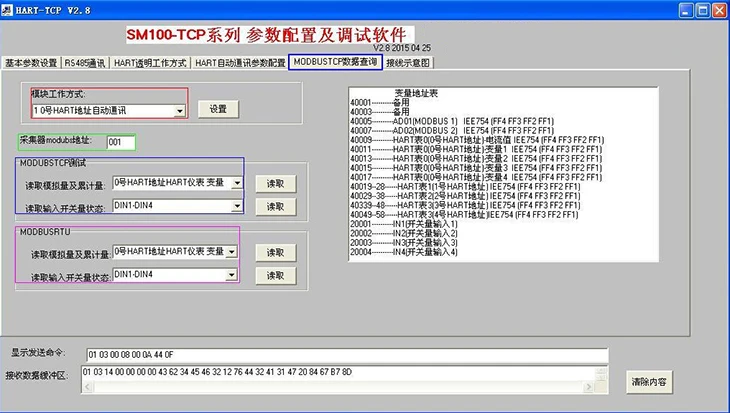The height and width of the screenshot is (413, 730).
Task: Click the 40017 HART表0 变量4 row
Action: pos(476,177)
